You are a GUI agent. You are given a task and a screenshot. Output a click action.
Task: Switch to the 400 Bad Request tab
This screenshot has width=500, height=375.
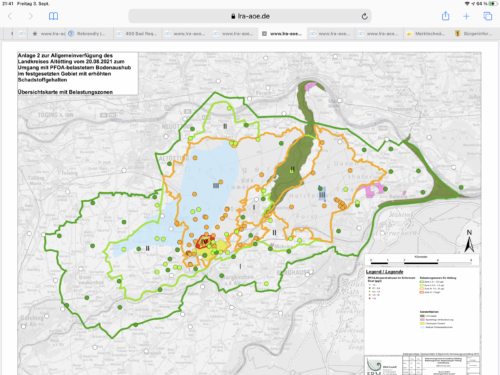[138, 34]
